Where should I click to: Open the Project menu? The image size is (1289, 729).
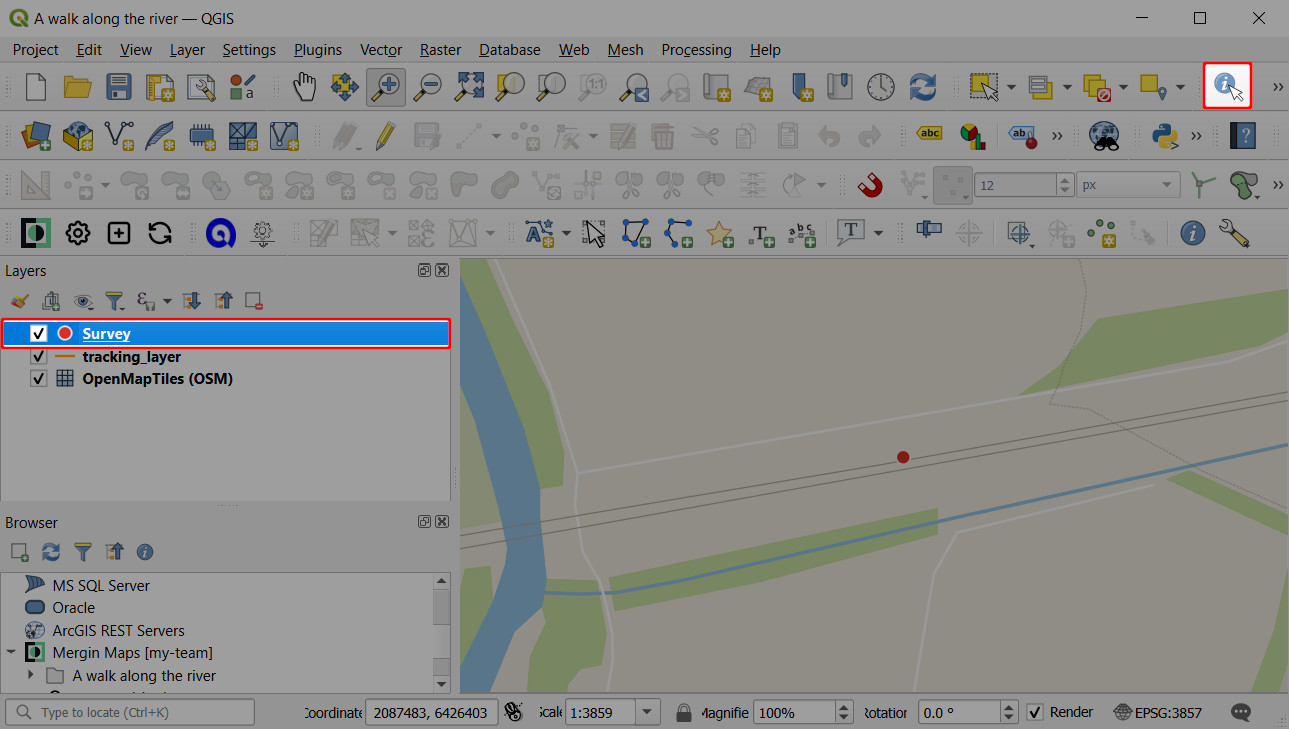click(x=35, y=49)
